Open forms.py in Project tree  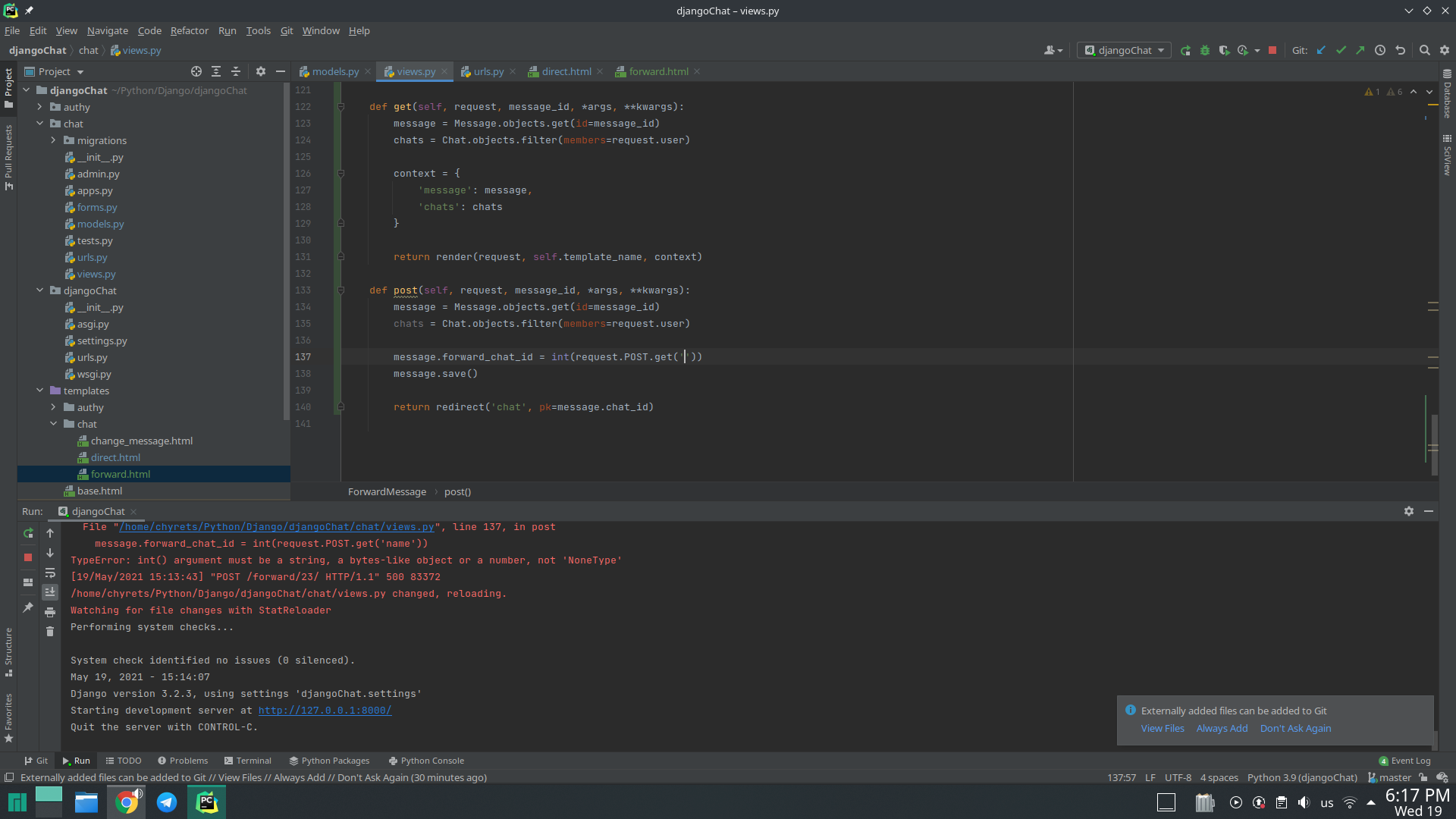97,207
